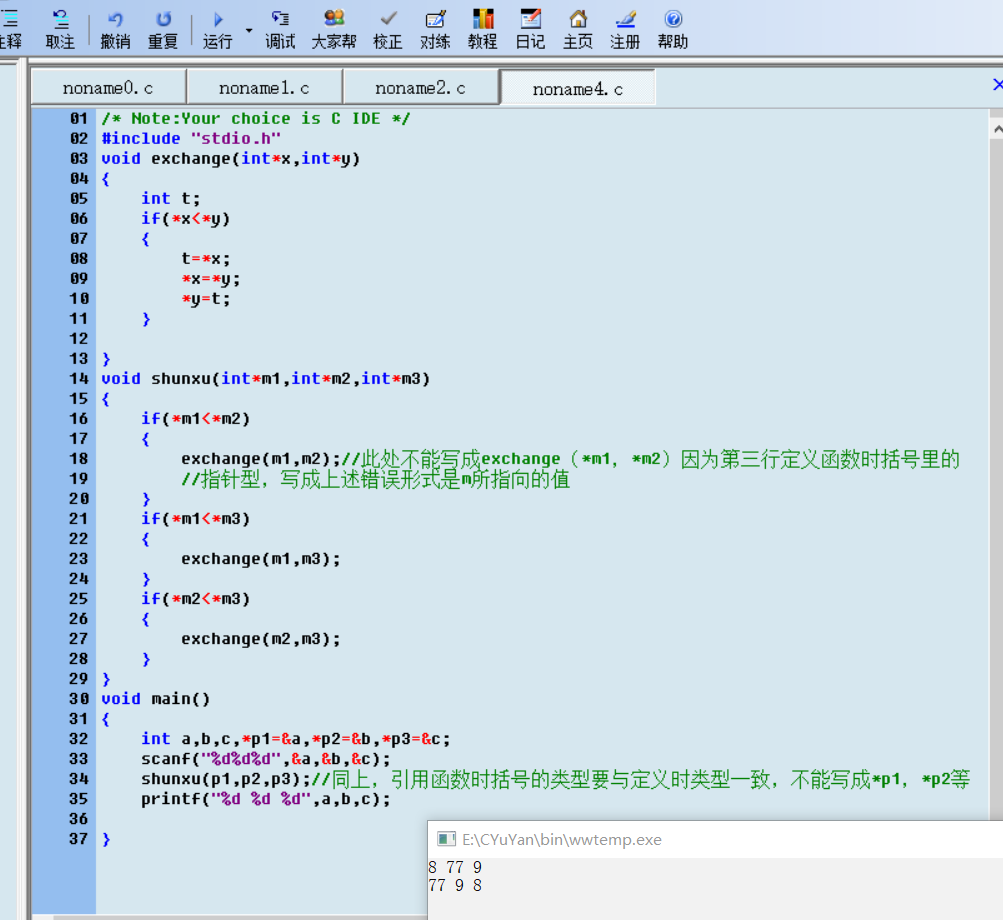Click console title E:\CYuYan\bin\wwtemp.exe

(562, 839)
